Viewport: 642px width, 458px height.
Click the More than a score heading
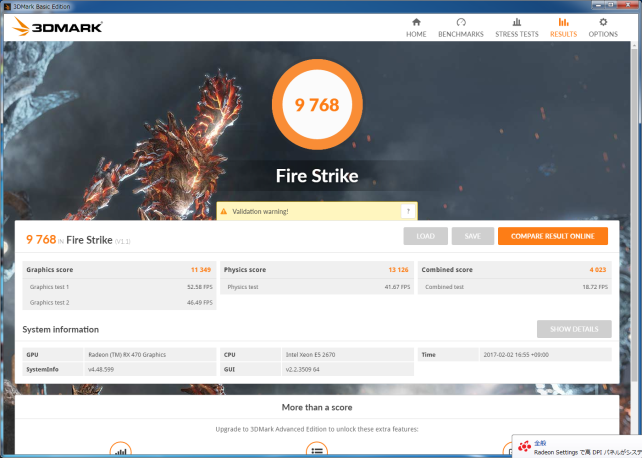(x=317, y=407)
